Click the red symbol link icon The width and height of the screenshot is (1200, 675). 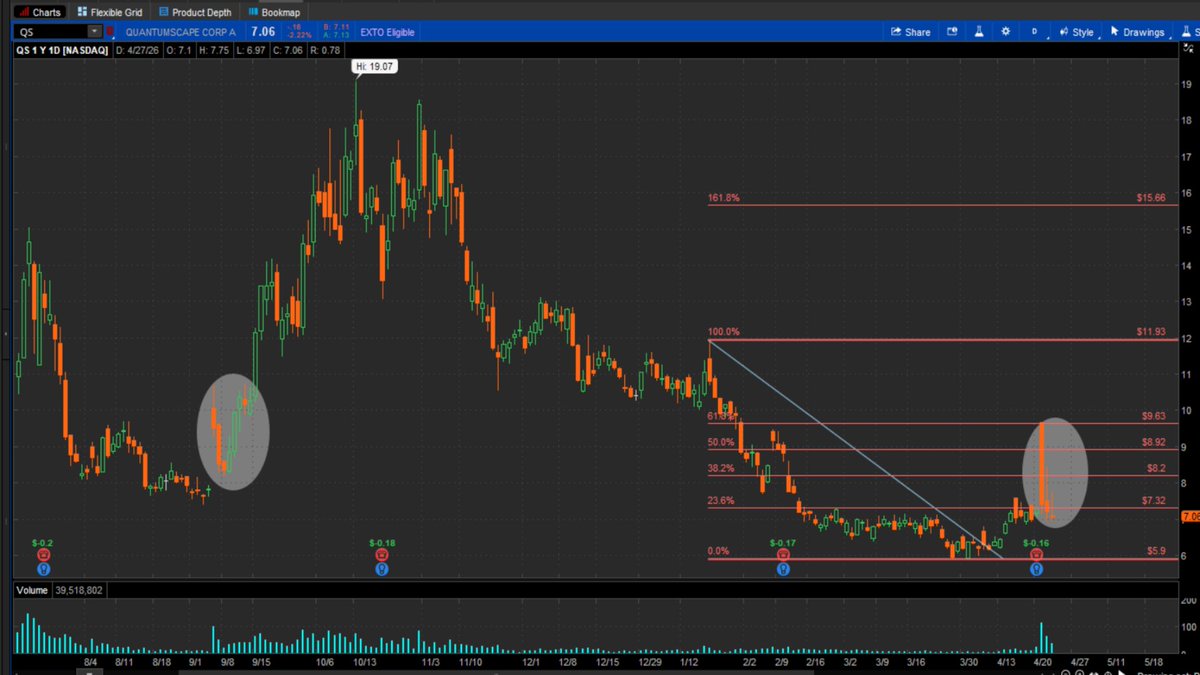click(111, 32)
